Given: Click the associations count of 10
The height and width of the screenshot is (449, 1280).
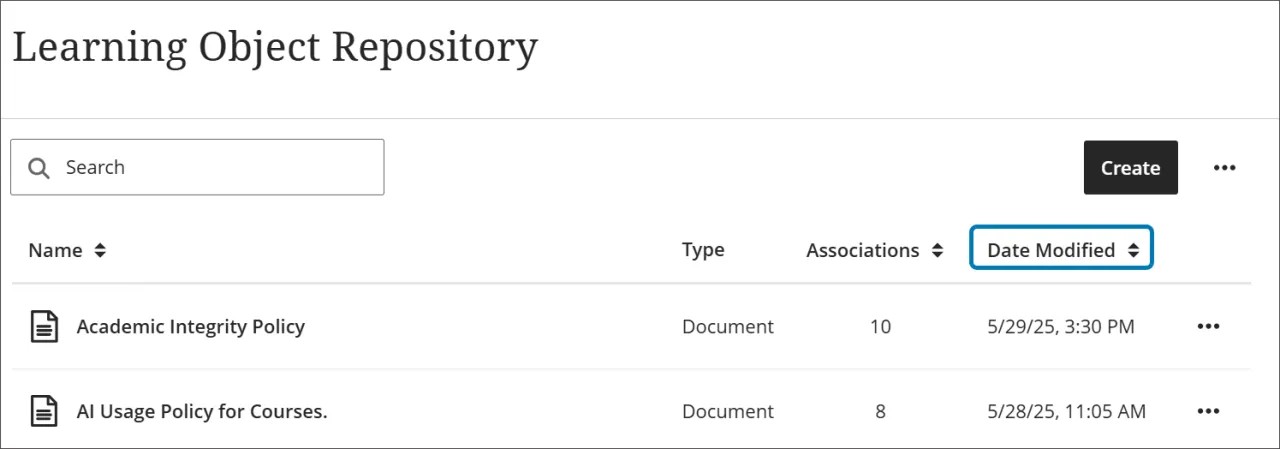Looking at the screenshot, I should tap(880, 327).
